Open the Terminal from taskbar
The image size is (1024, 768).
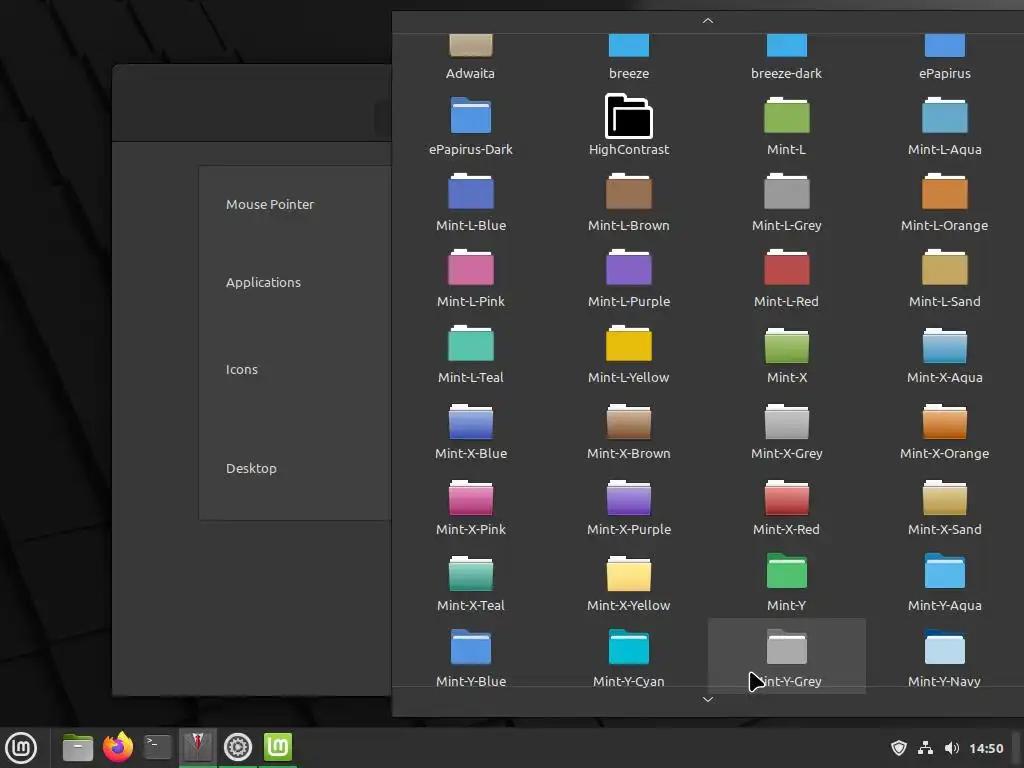tap(158, 748)
